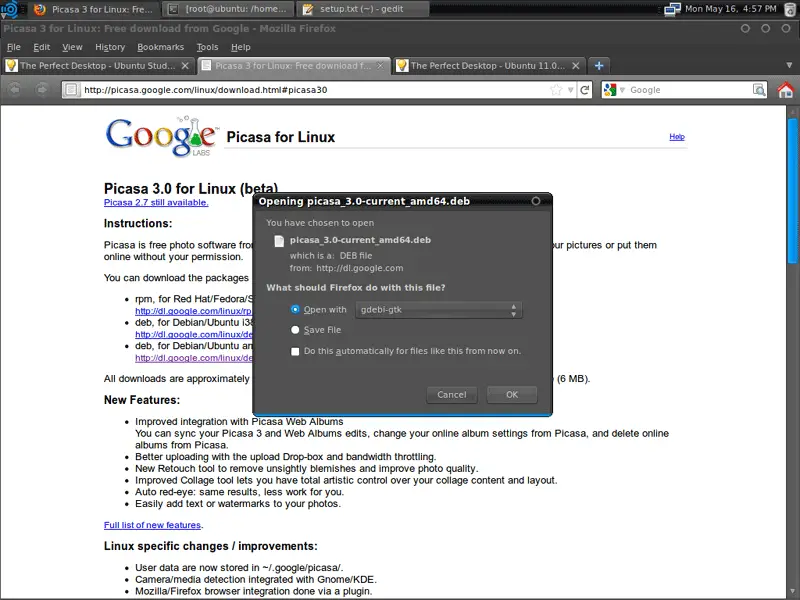Open the gdebi-gtk application dropdown
The image size is (800, 600).
pyautogui.click(x=439, y=310)
